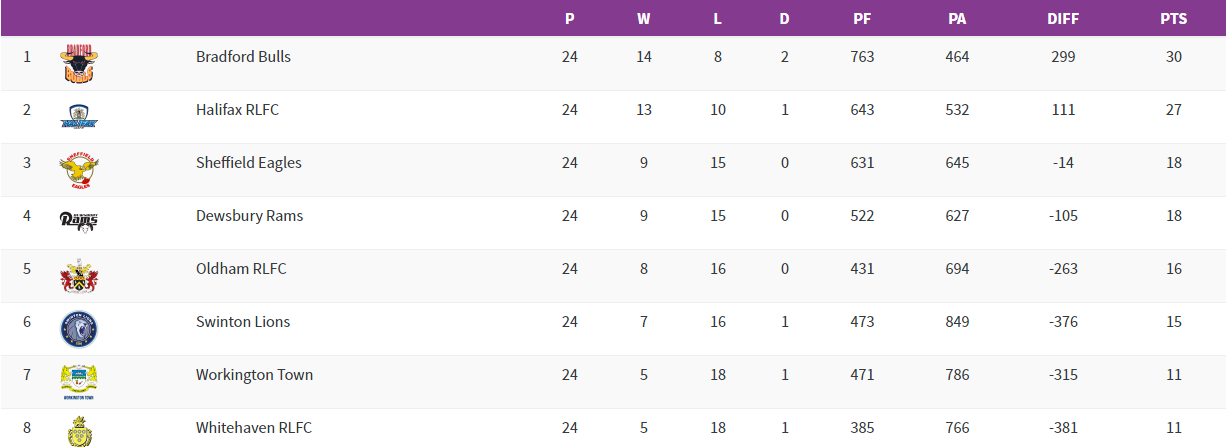Click the Swinton Lions round badge
1227x447 pixels.
point(78,328)
